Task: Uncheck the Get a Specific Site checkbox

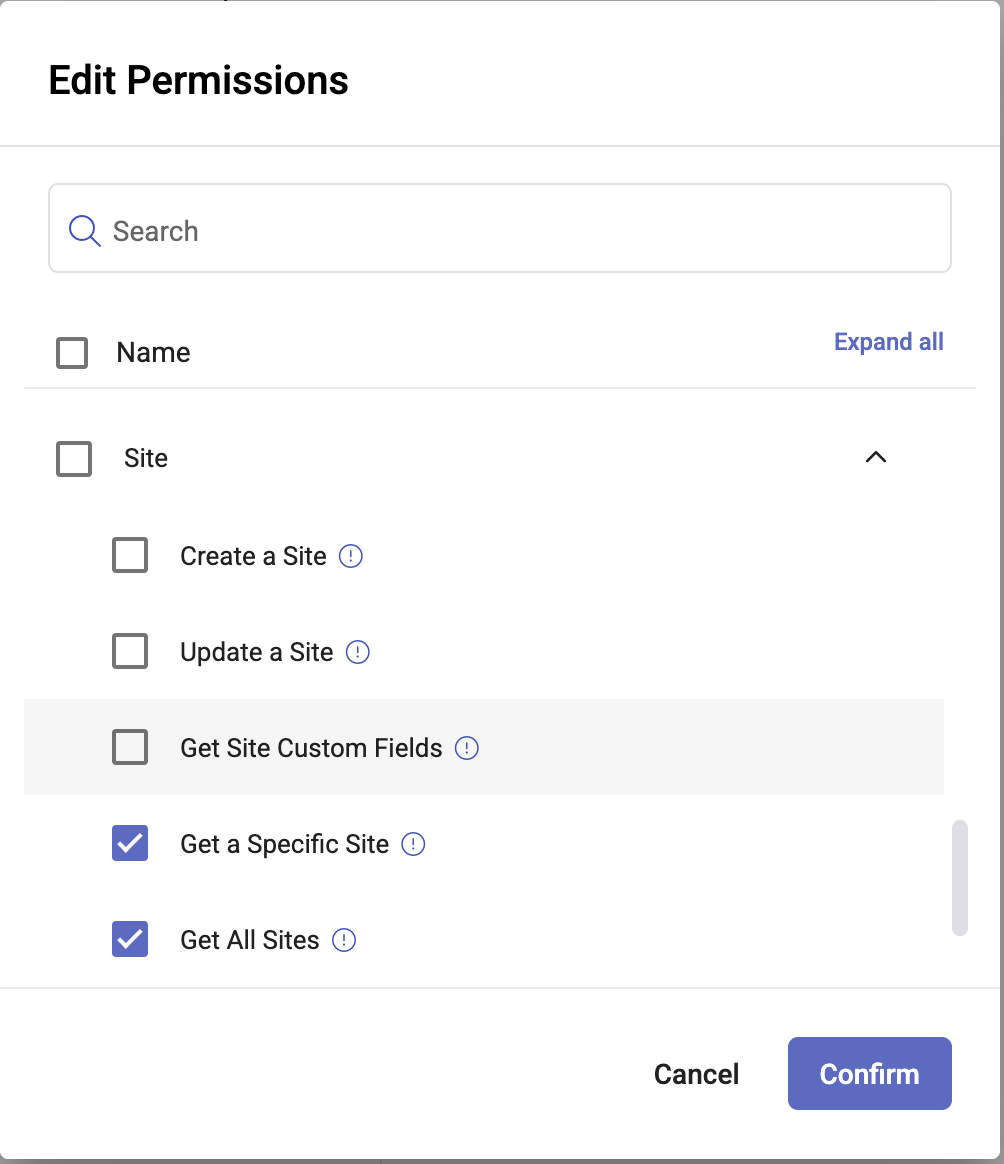Action: coord(130,843)
